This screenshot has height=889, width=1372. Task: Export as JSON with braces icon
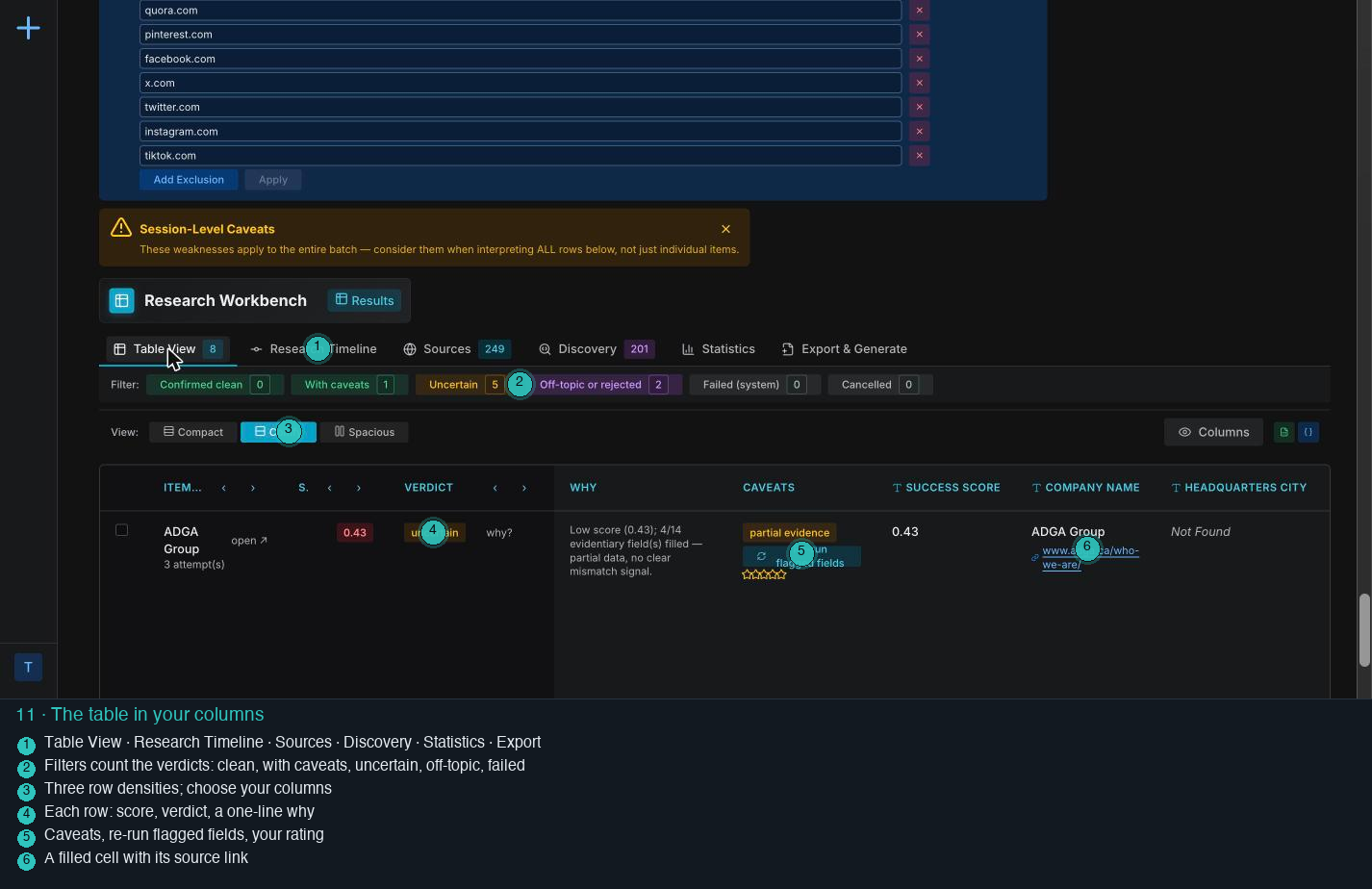pos(1308,432)
